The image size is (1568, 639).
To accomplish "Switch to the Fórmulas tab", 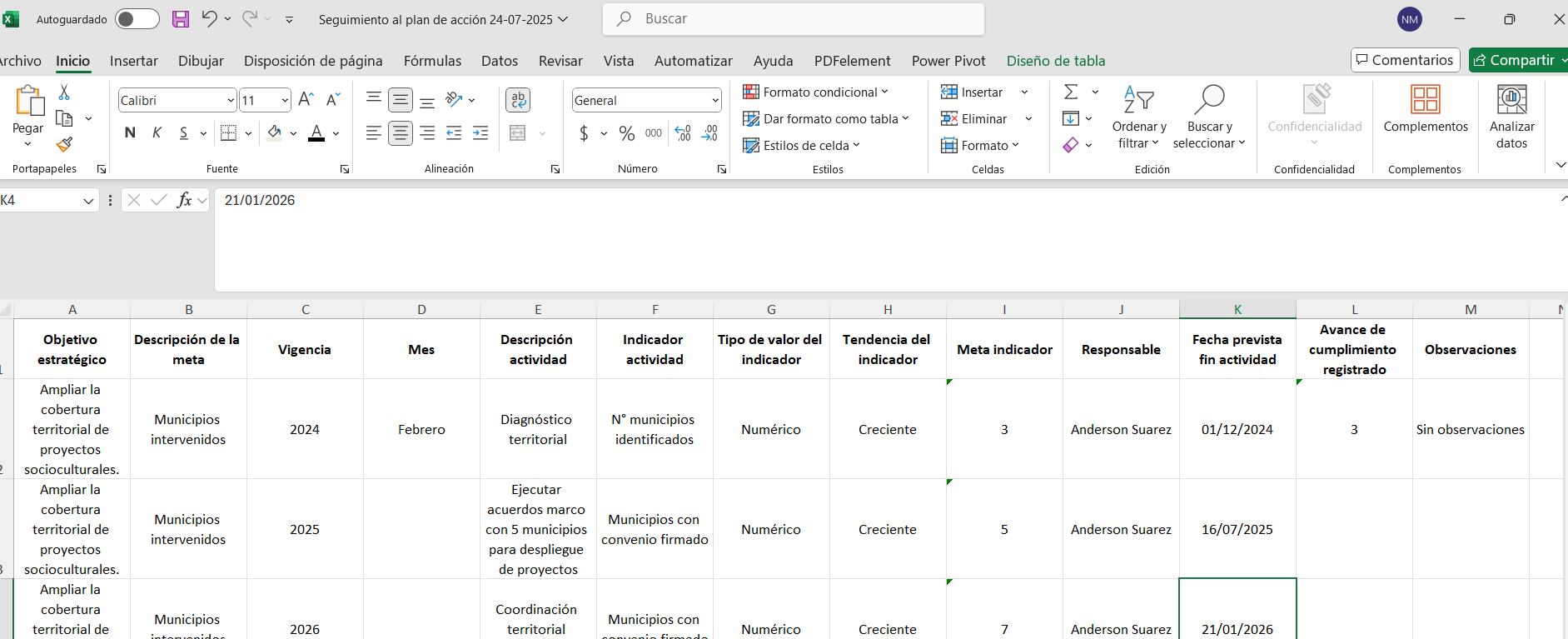I will [432, 61].
